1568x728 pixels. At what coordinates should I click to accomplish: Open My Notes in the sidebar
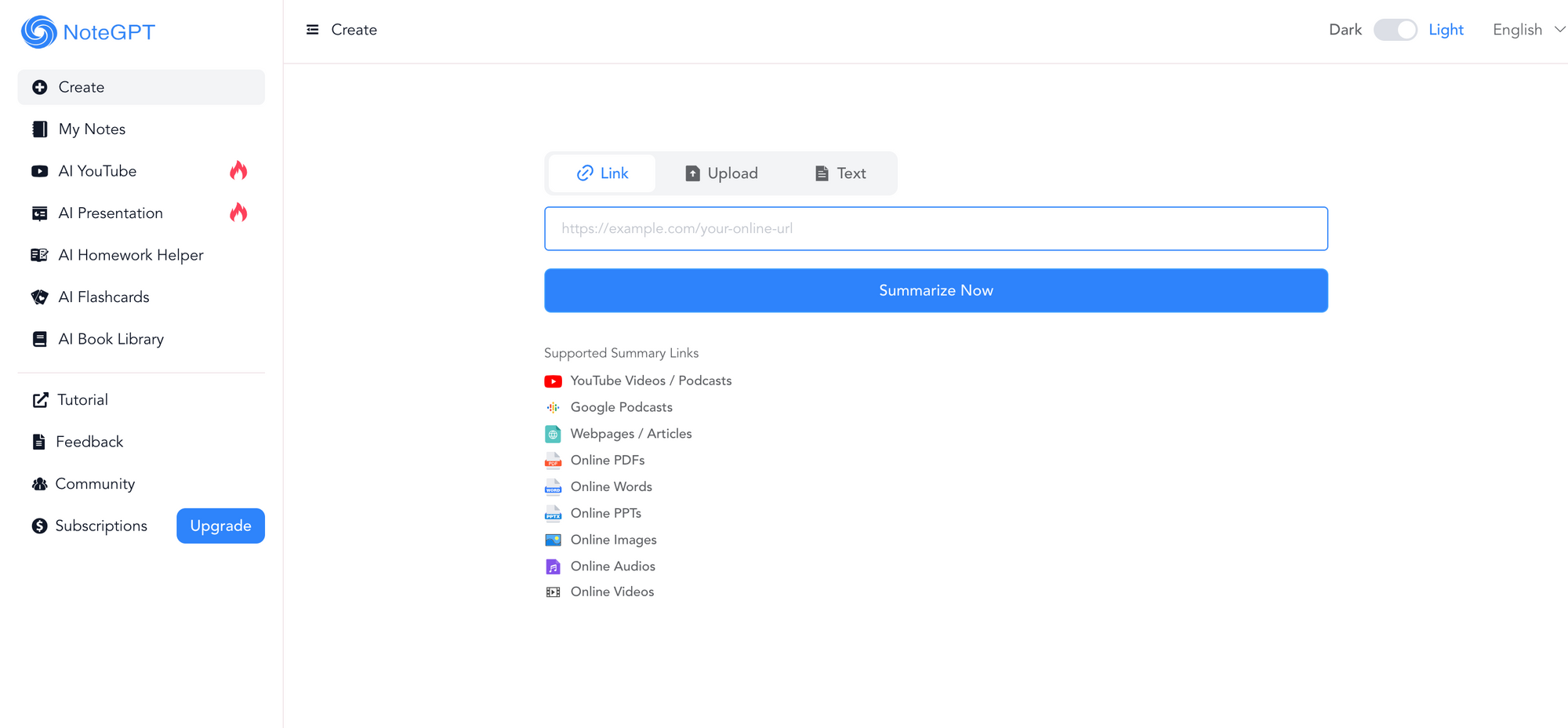coord(141,129)
